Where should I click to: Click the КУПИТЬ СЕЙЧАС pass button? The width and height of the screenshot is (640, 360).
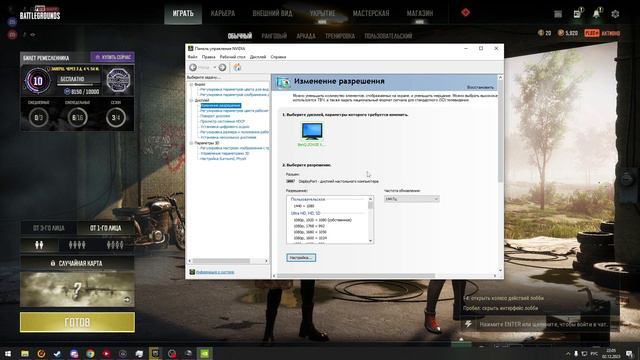113,57
